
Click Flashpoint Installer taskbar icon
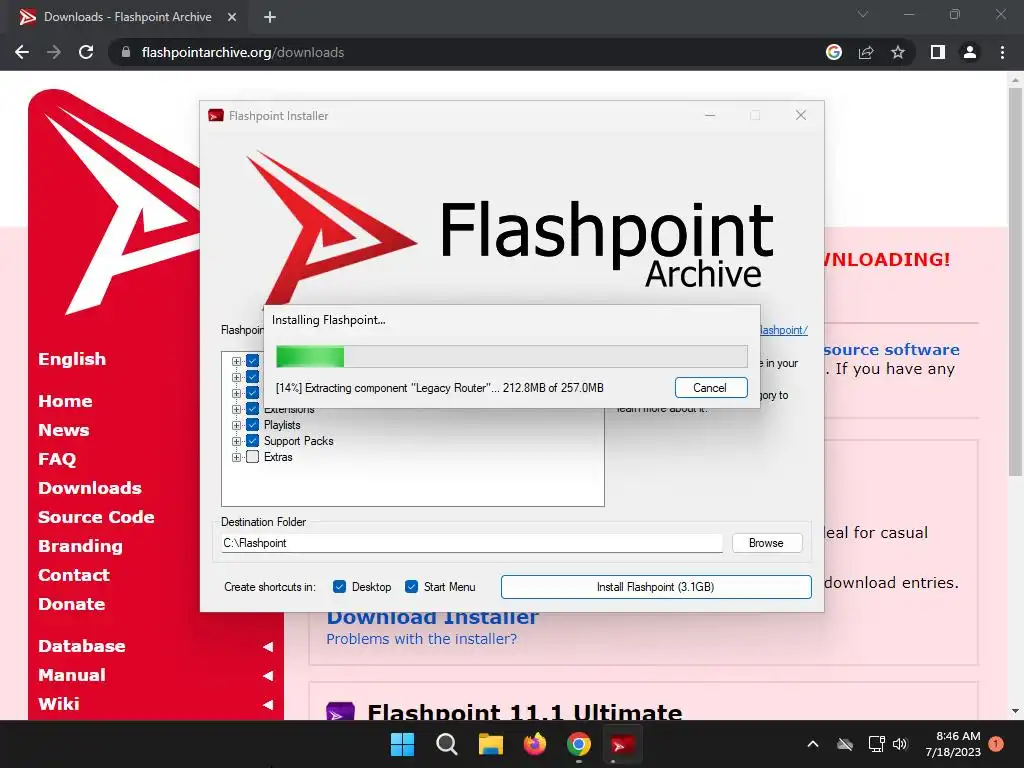pyautogui.click(x=622, y=744)
